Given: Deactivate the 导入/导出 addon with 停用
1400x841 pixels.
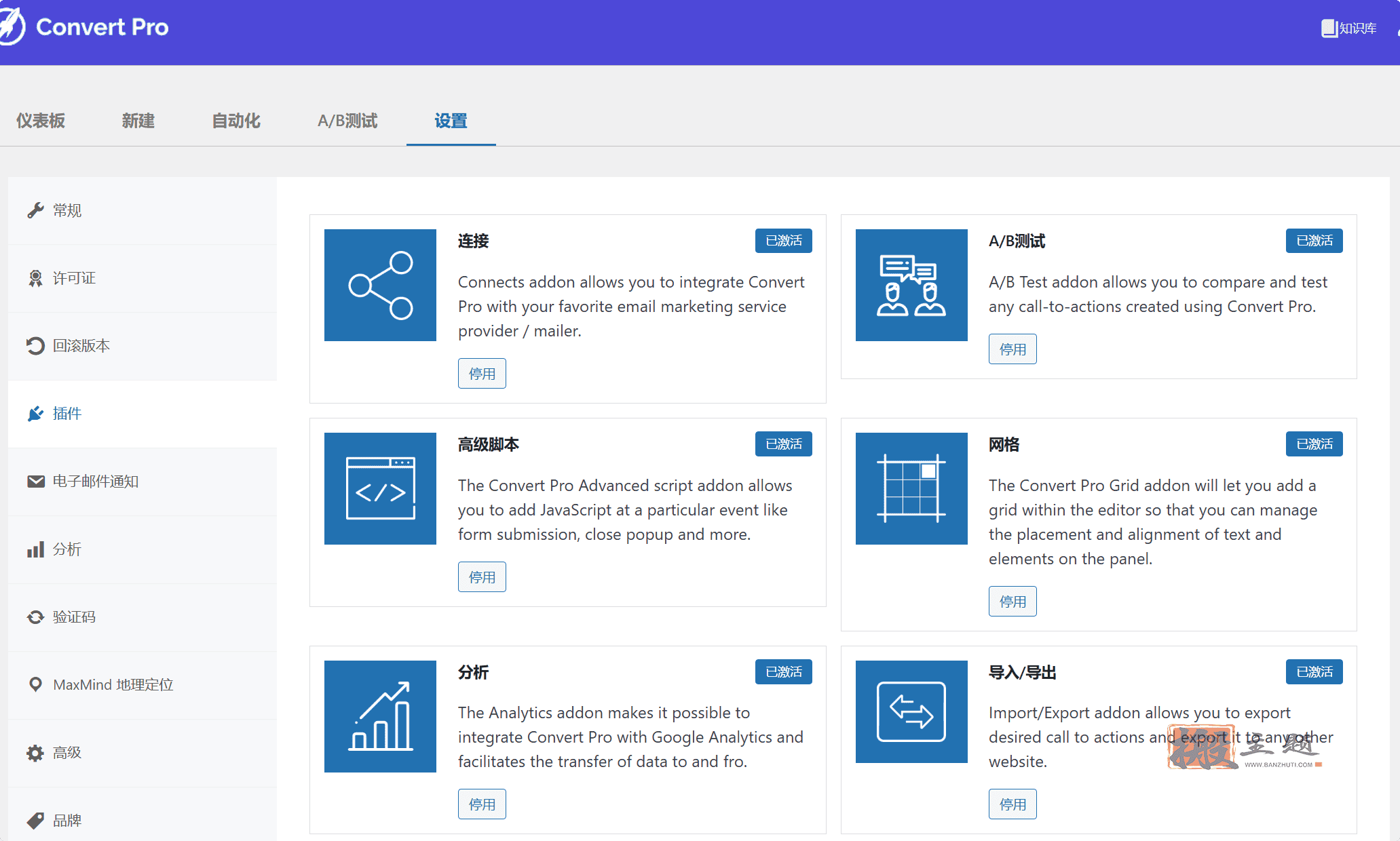Looking at the screenshot, I should click(x=1013, y=804).
